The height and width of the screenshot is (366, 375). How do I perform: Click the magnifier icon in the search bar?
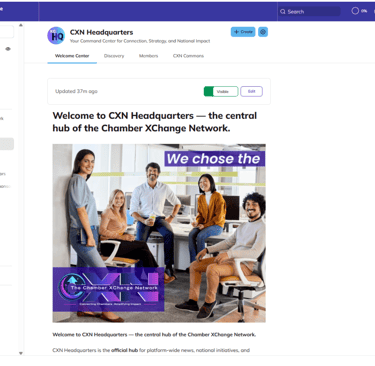coord(283,12)
